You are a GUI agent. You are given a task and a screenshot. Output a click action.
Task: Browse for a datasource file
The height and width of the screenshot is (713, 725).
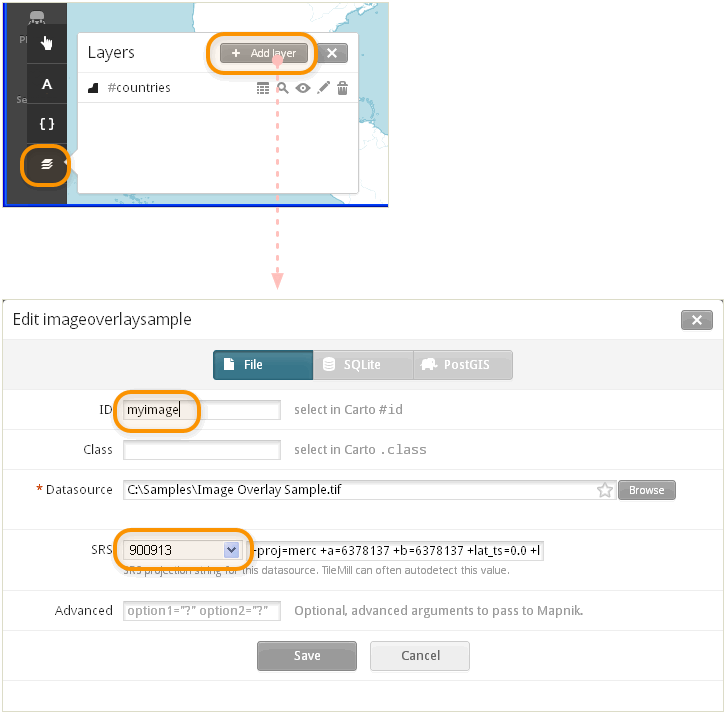[x=646, y=490]
